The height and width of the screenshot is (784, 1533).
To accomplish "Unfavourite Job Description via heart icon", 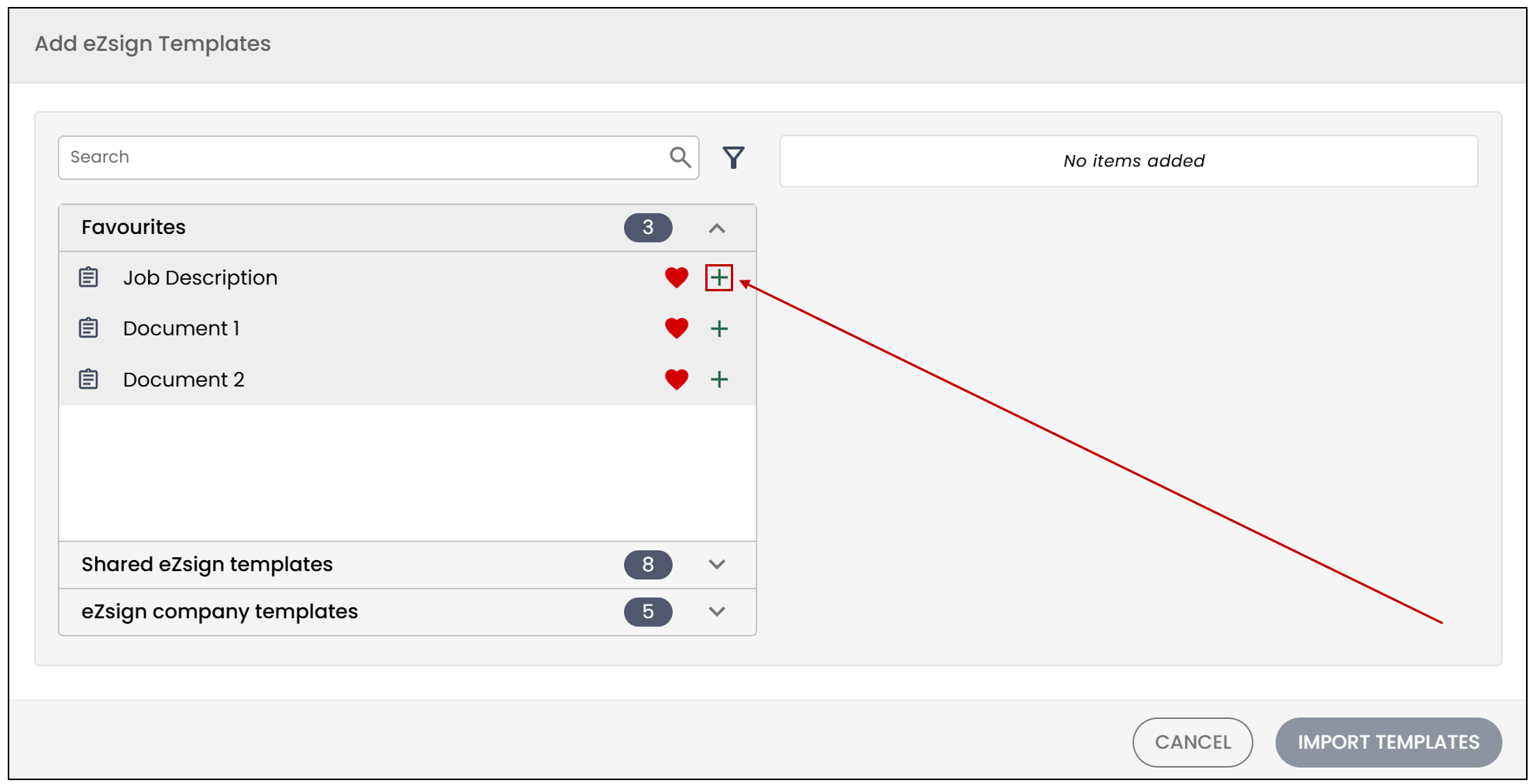I will coord(677,277).
